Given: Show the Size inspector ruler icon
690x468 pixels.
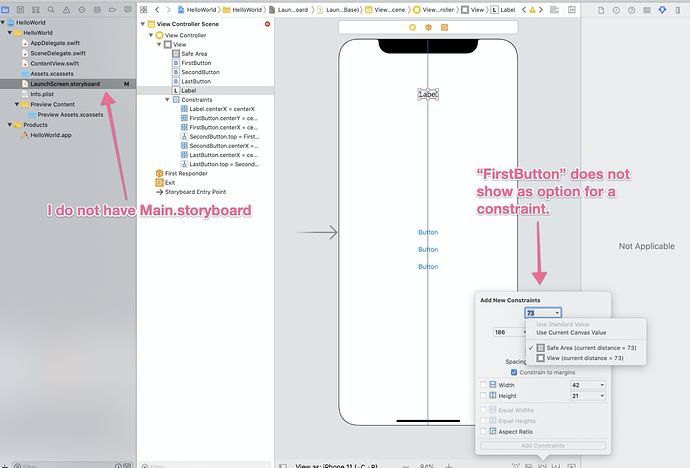Looking at the screenshot, I should (677, 10).
